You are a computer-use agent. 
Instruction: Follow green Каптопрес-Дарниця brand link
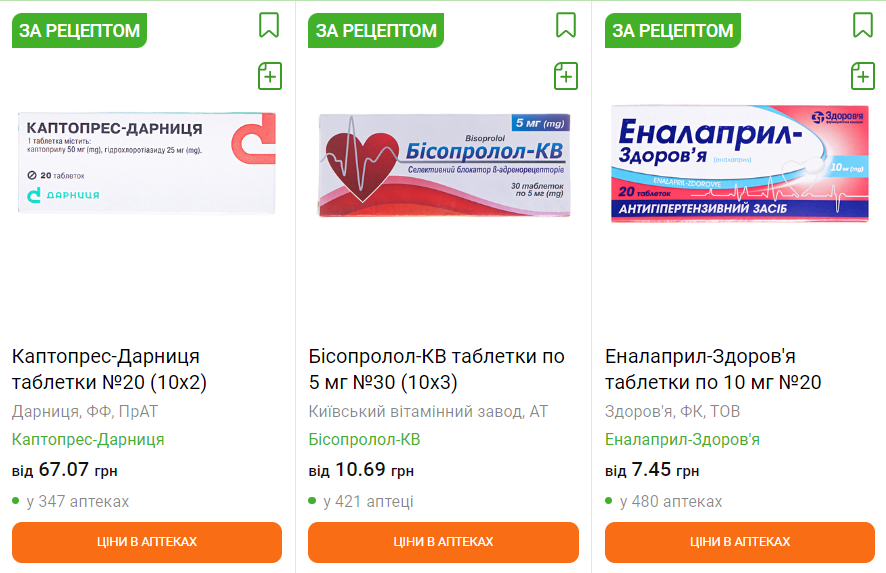[88, 439]
